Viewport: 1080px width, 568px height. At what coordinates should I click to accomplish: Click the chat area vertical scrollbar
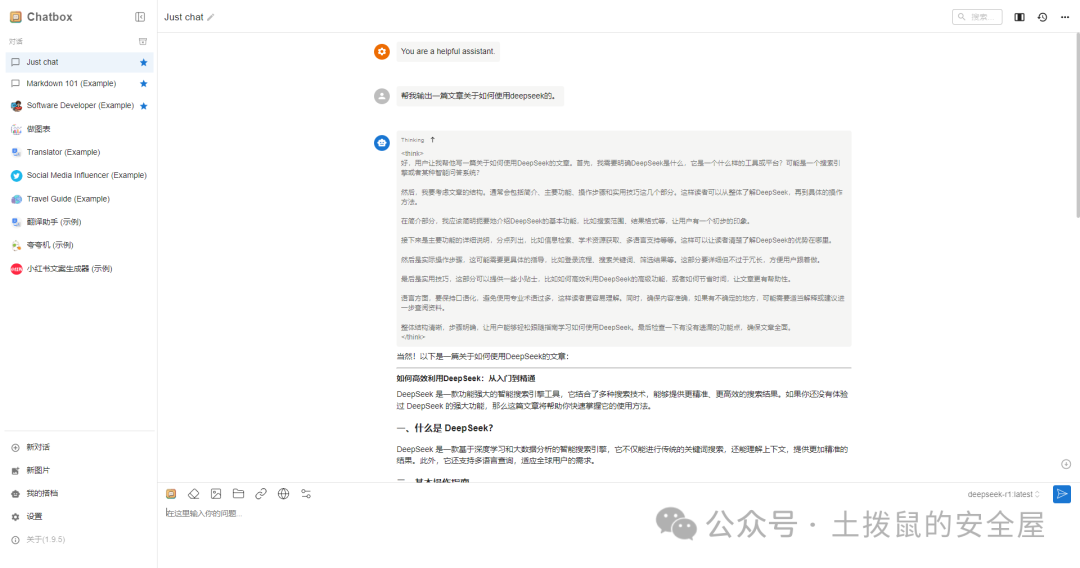click(1077, 125)
